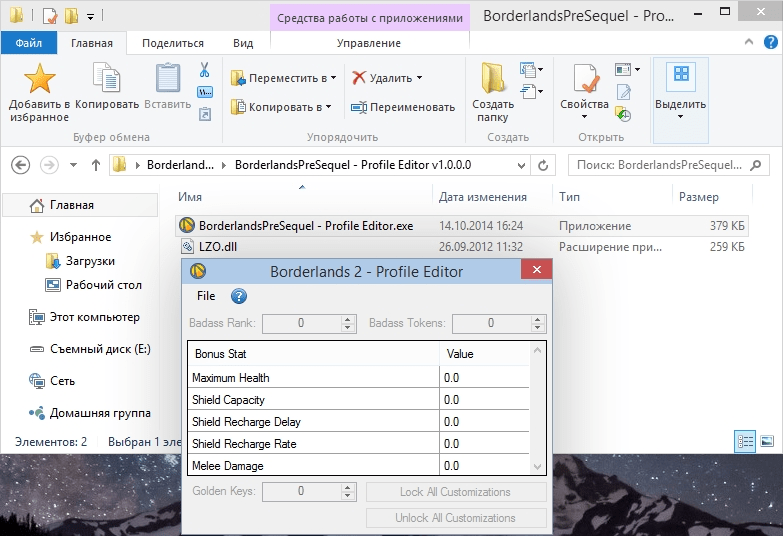
Task: Click the bonus stat list scroll-down arrow
Action: click(539, 466)
